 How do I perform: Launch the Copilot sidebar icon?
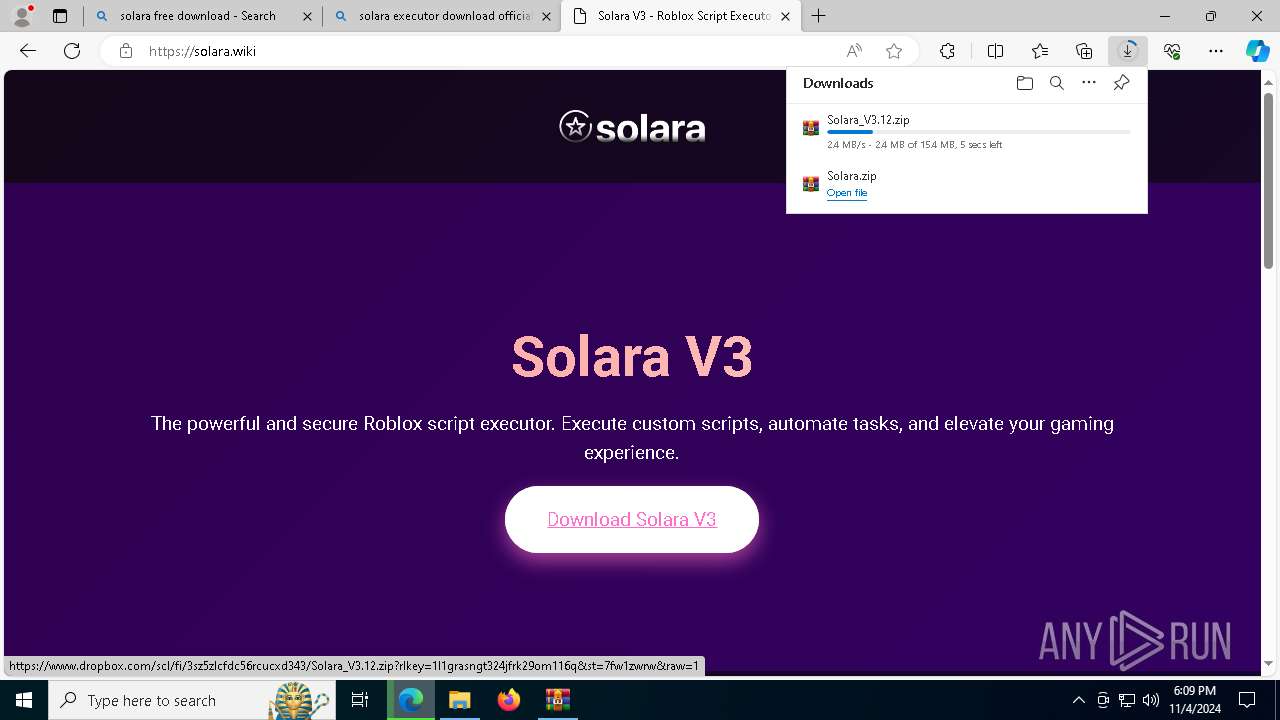point(1257,51)
